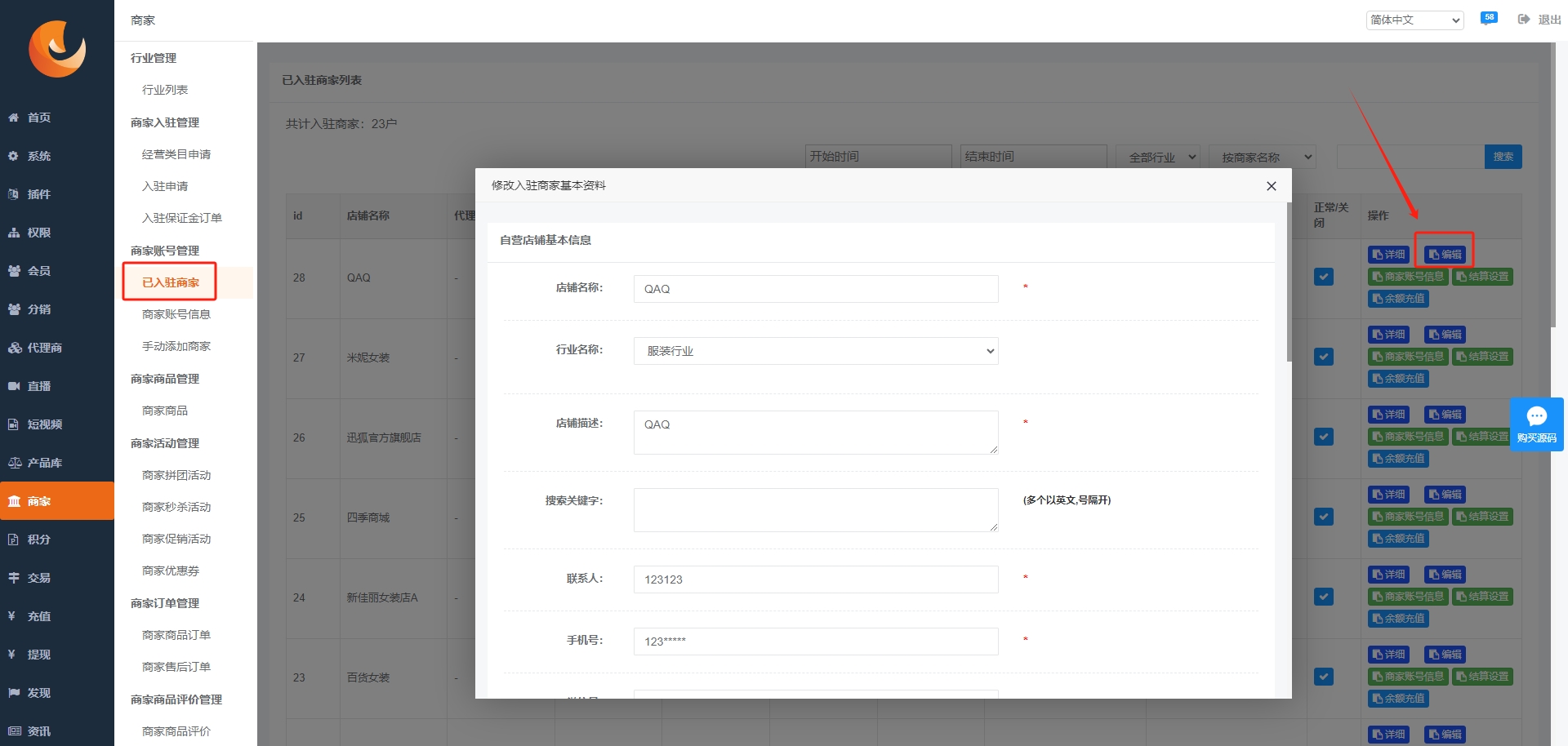Open the 交易 trade sidebar item
Screen dimensions: 1568x746
pos(57,578)
